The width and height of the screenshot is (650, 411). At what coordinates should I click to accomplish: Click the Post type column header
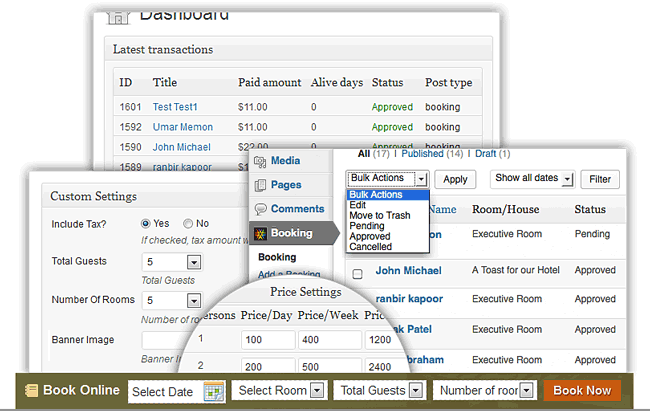click(449, 83)
